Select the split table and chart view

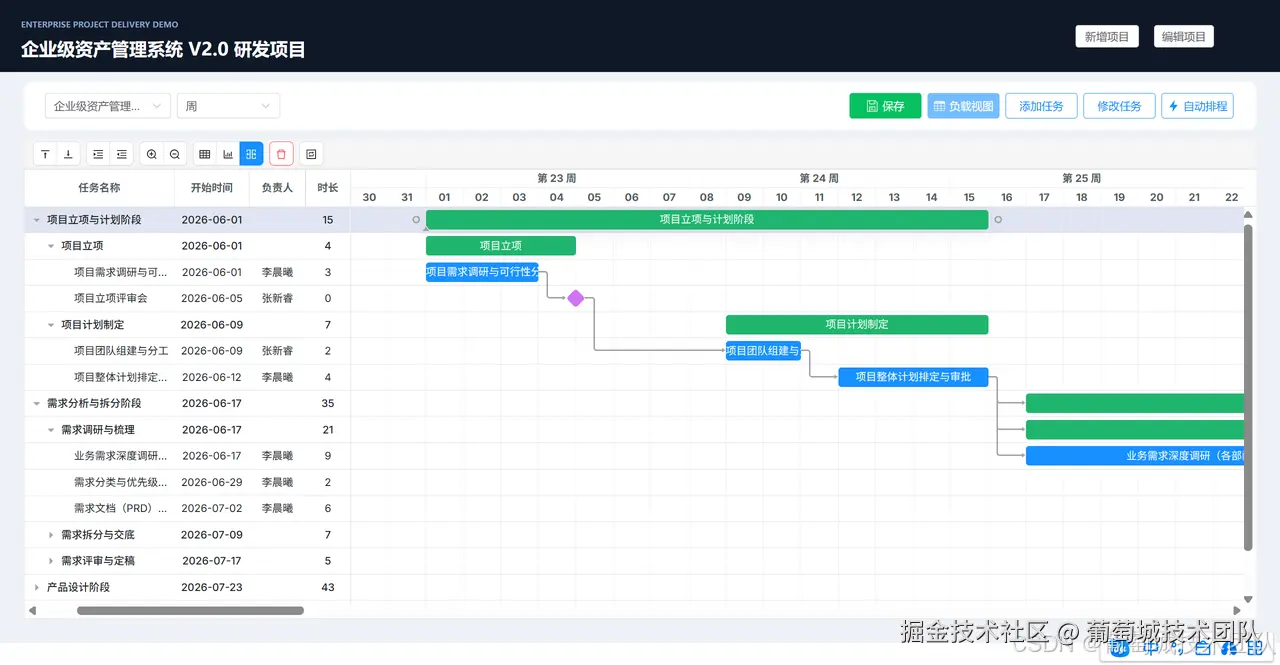pos(251,154)
